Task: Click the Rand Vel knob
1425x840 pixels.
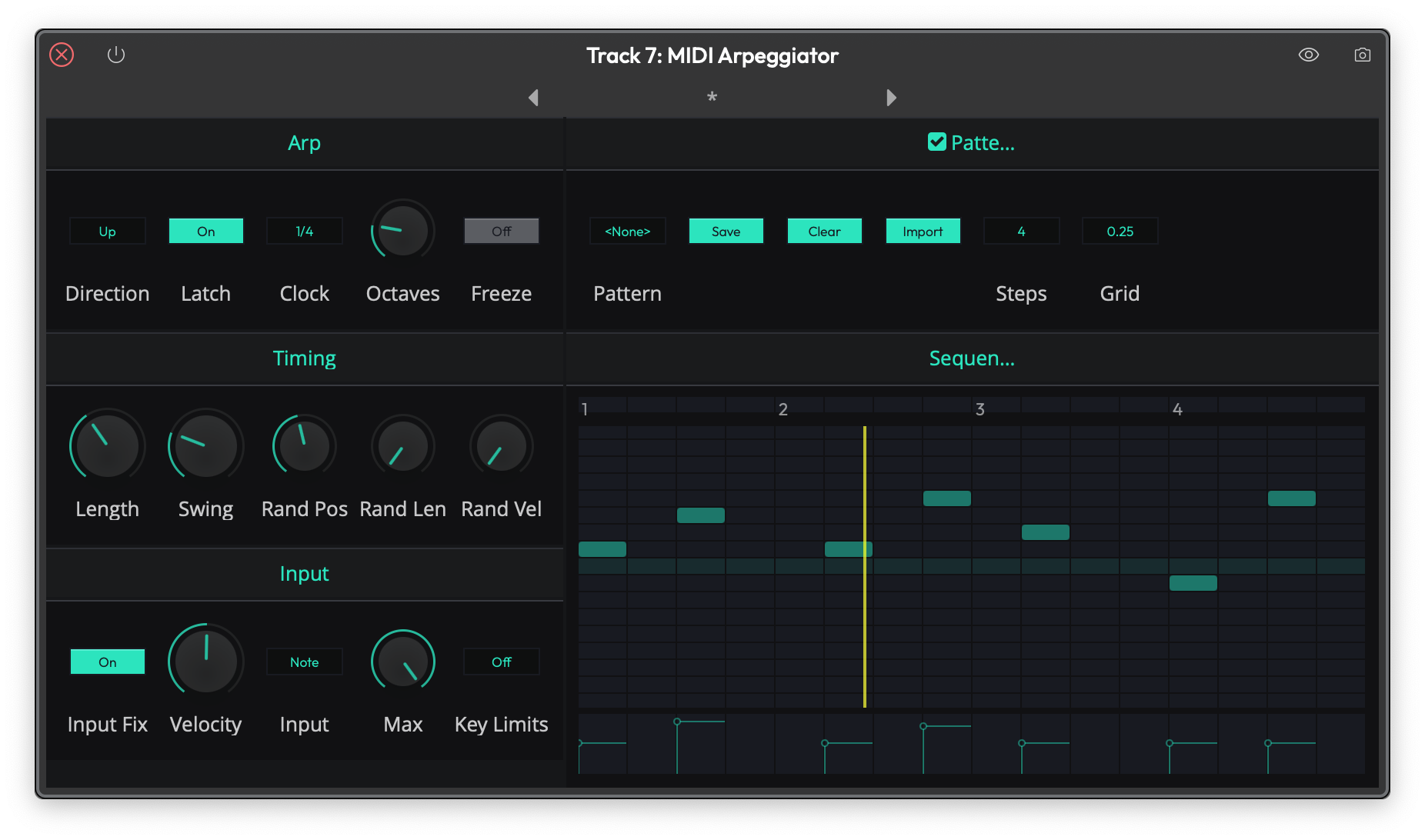Action: [502, 446]
